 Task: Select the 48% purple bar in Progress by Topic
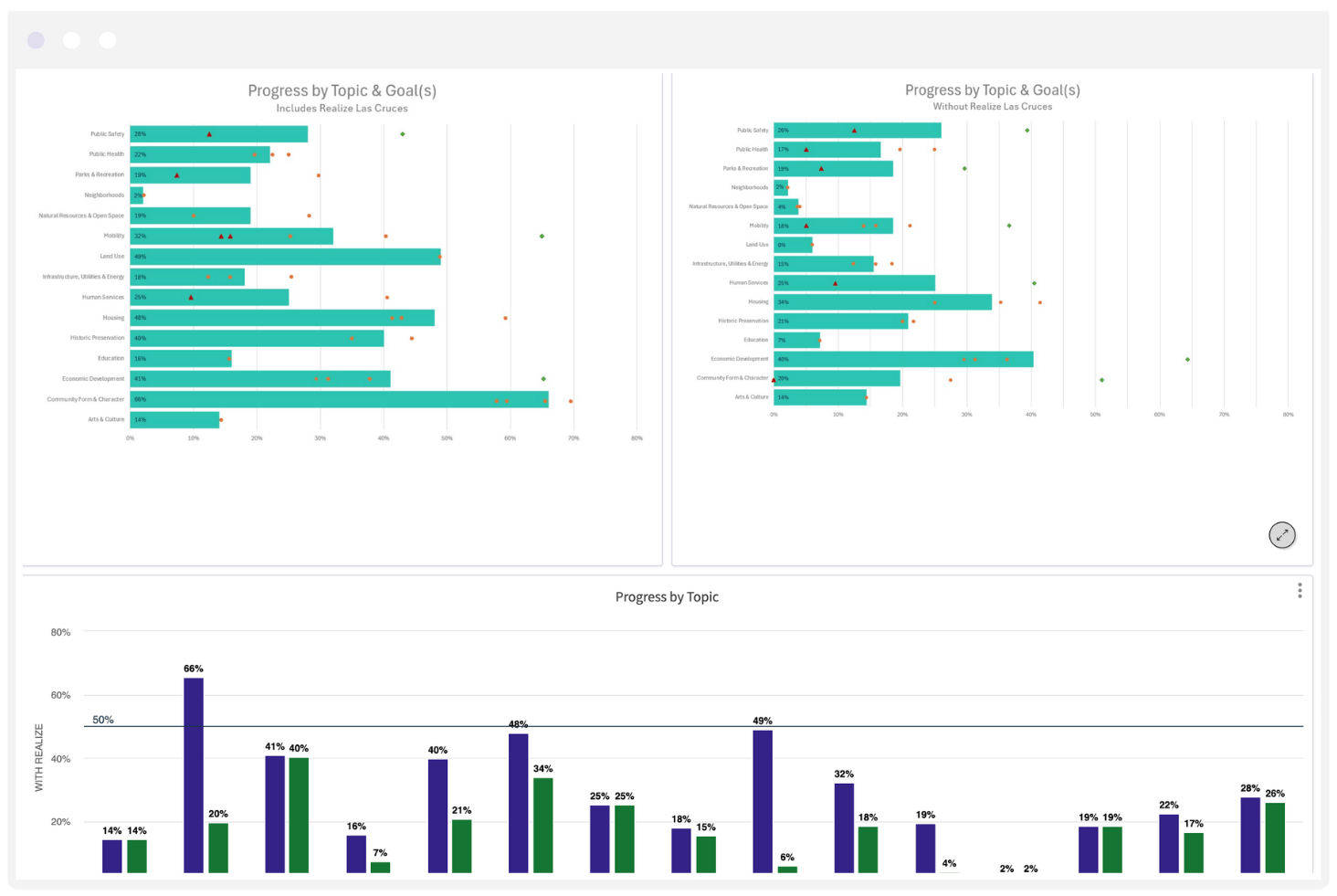point(519,804)
